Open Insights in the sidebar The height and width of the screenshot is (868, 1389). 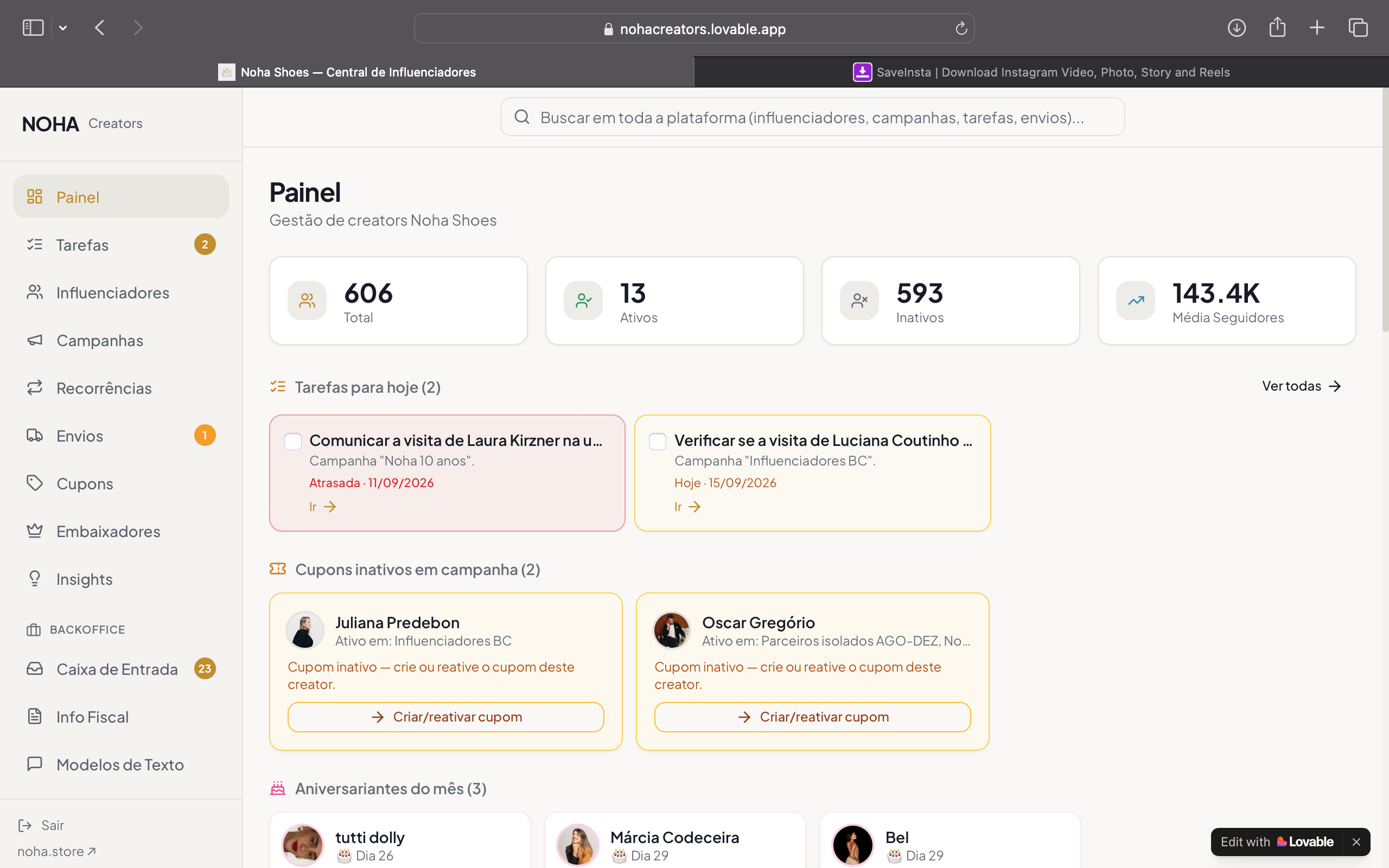pos(120,579)
